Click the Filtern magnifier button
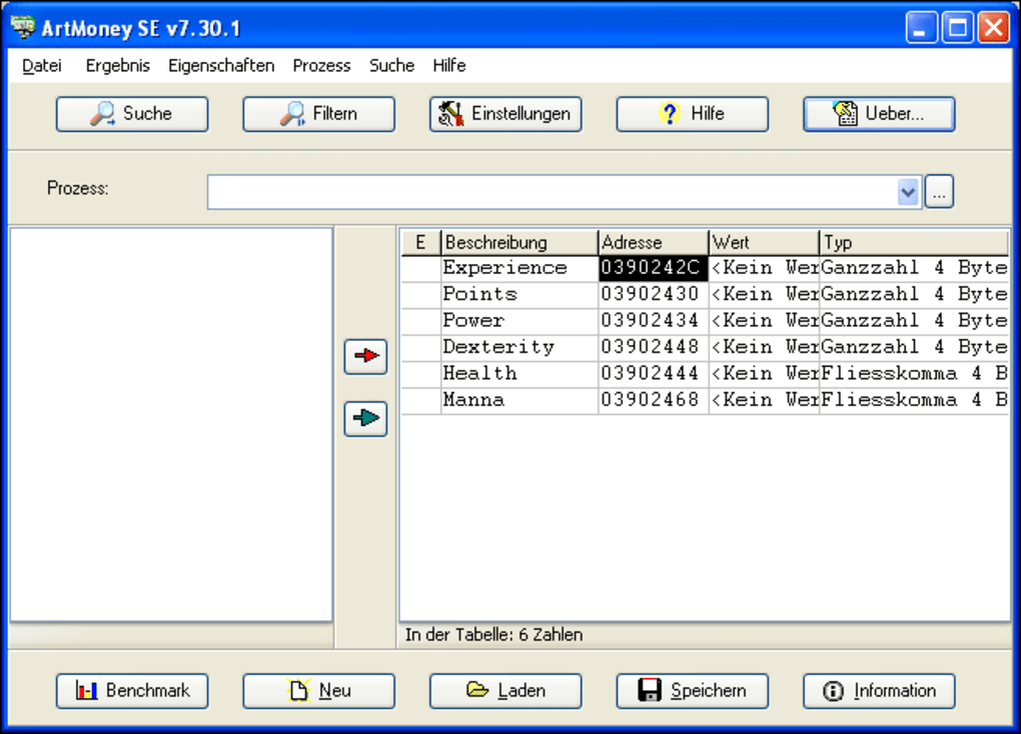1021x734 pixels. point(318,114)
